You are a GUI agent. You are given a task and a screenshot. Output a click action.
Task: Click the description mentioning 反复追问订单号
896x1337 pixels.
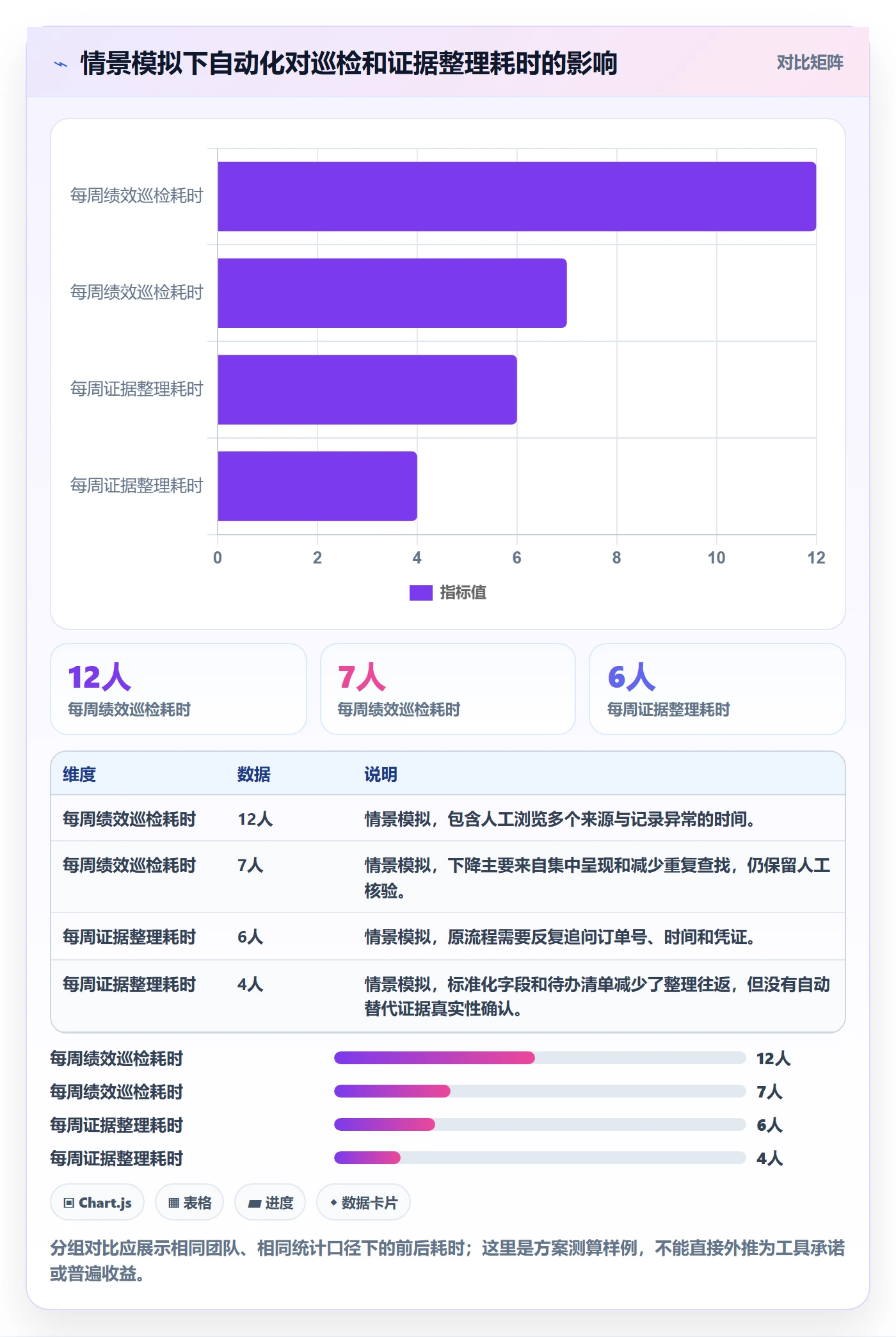pyautogui.click(x=560, y=937)
